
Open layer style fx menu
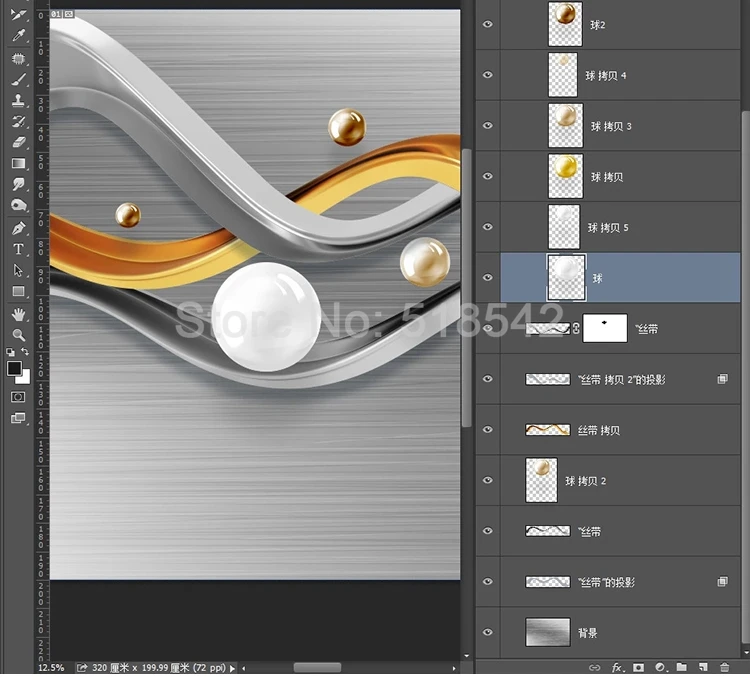[617, 667]
